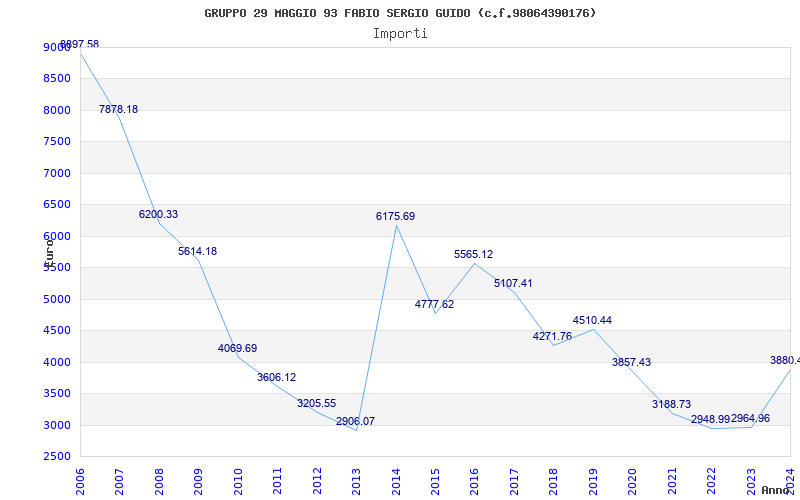Click y-axis value 7500
Screen dimensions: 800x500
tap(57, 141)
